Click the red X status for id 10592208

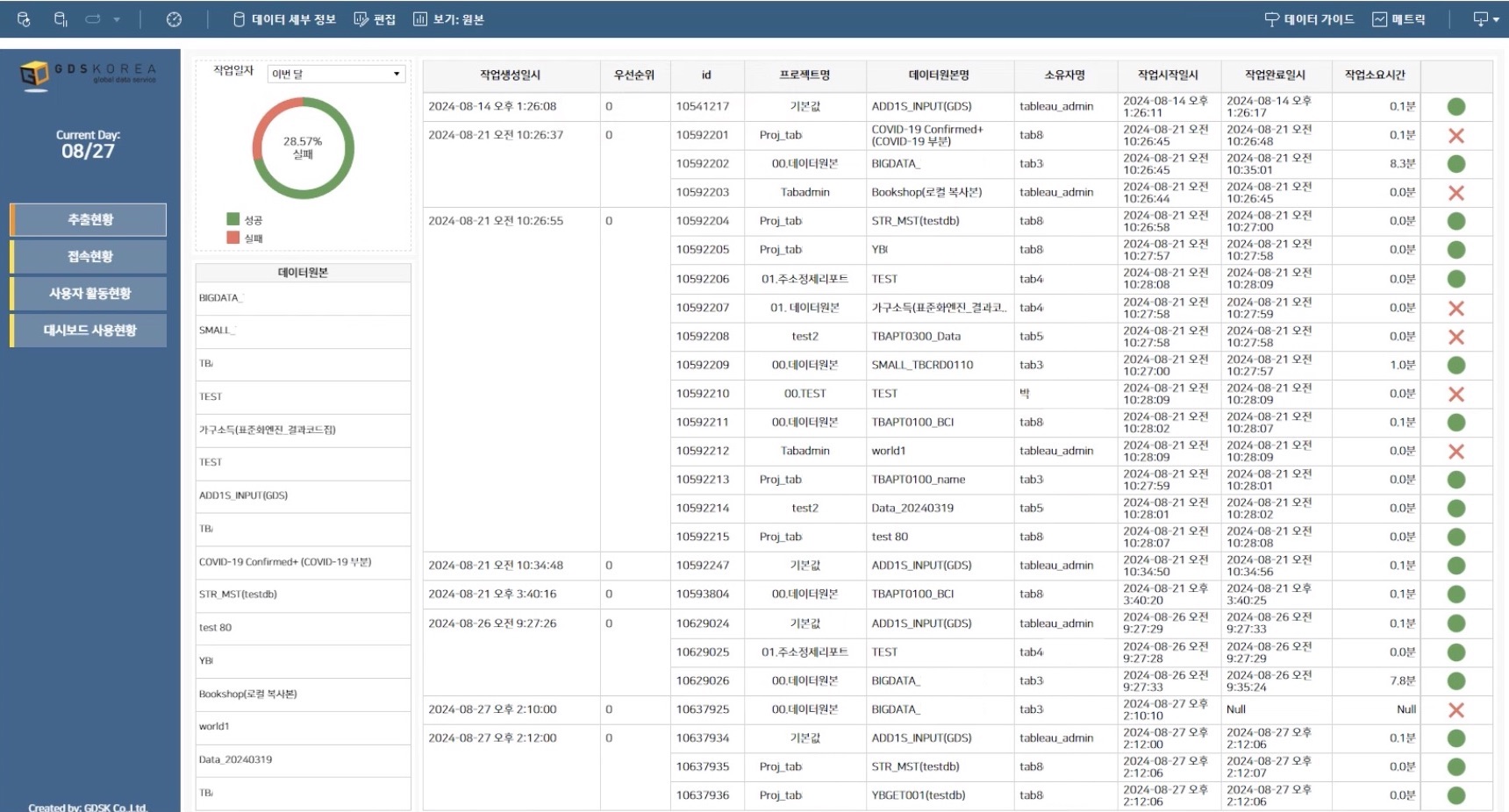coord(1456,337)
